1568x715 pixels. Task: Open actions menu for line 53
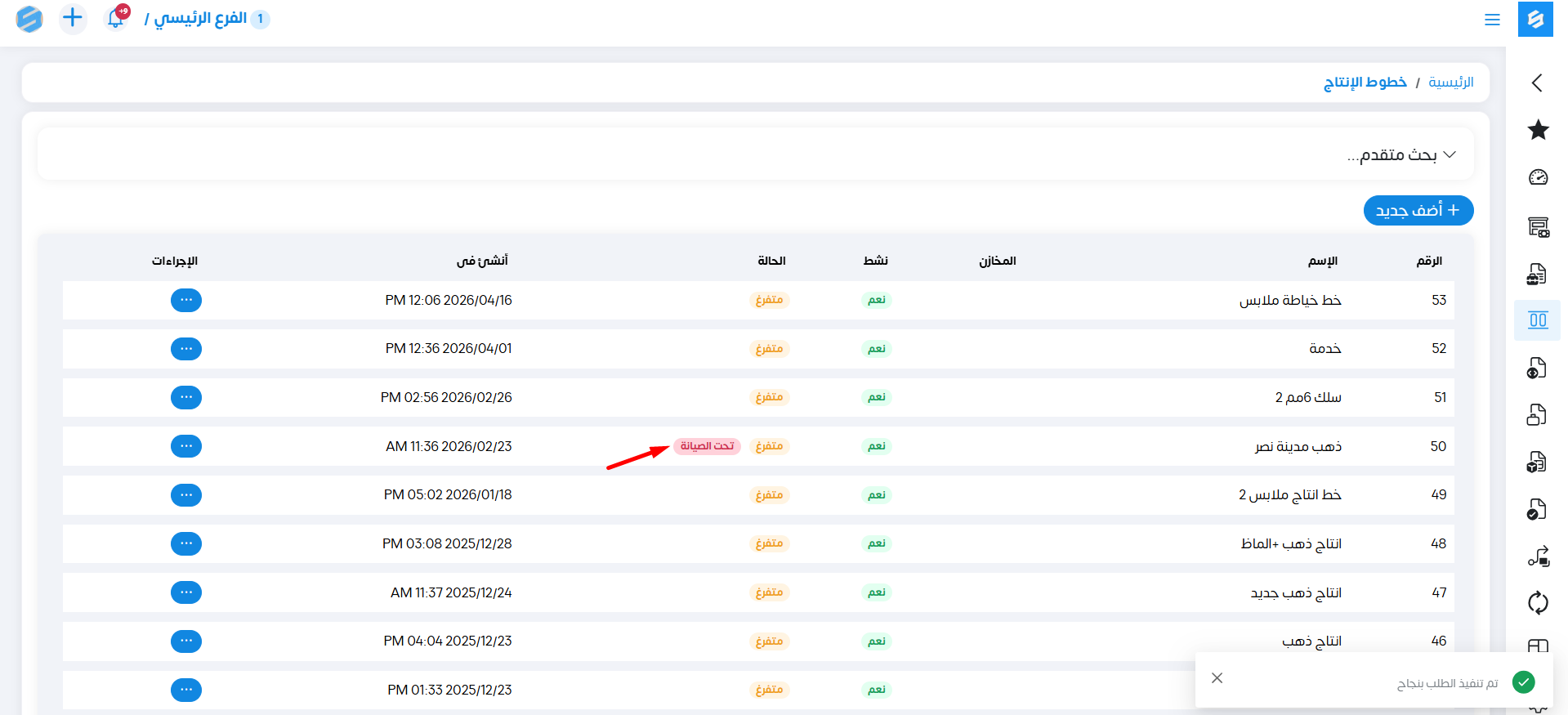point(186,300)
